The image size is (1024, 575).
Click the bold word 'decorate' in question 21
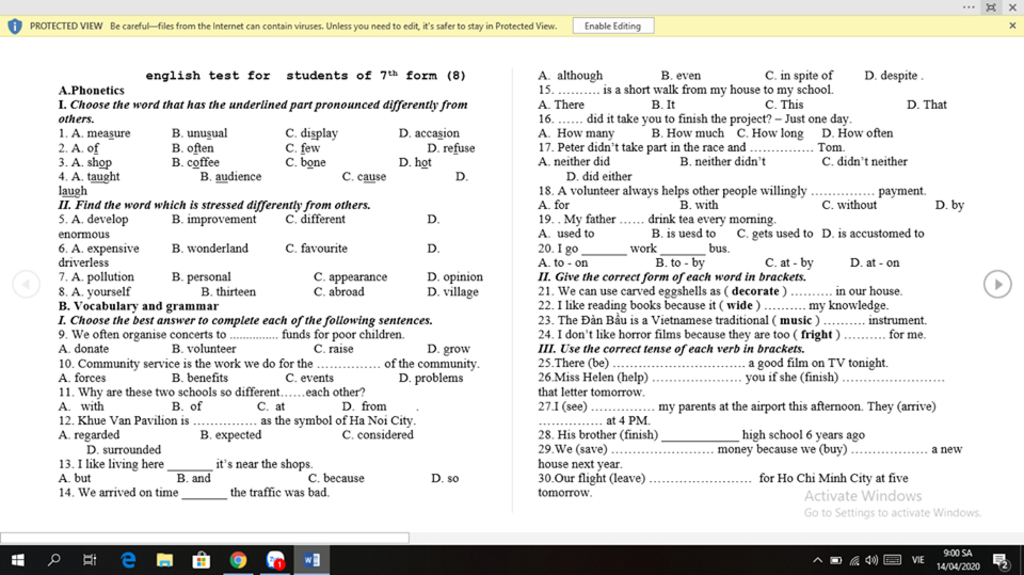coord(756,291)
